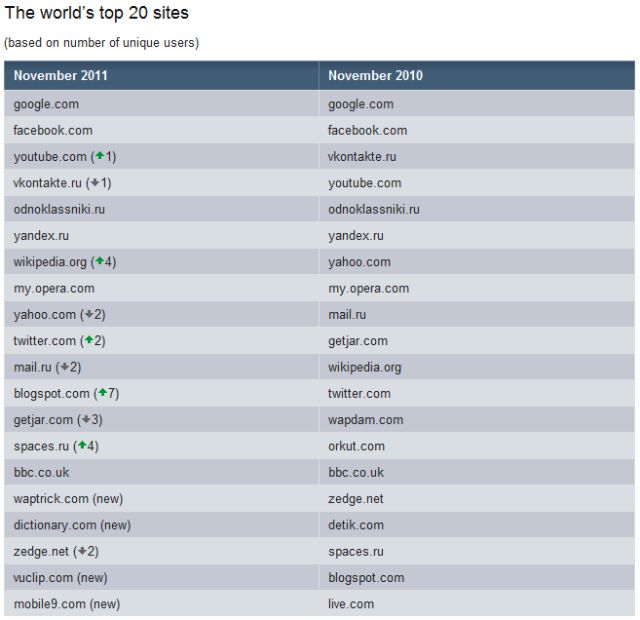
Task: Click the title 'The world's top 20 sites'
Action: point(97,13)
